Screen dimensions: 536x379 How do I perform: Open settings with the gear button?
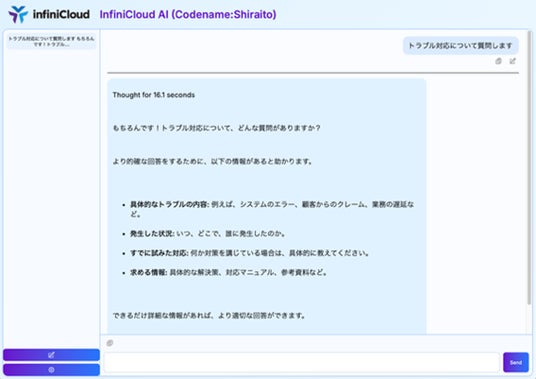[51, 370]
